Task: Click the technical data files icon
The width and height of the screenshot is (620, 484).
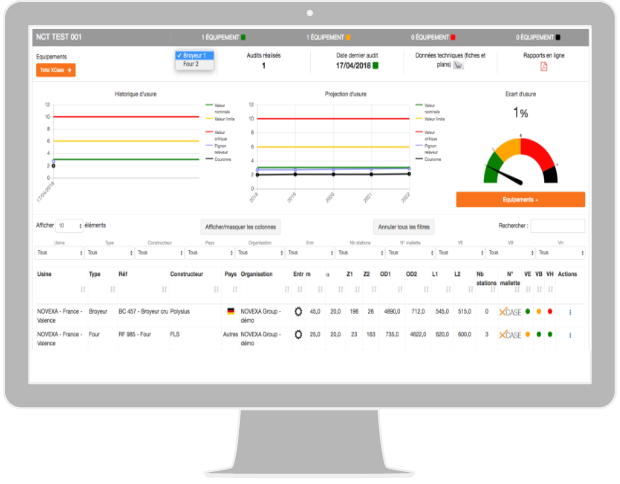Action: [459, 65]
